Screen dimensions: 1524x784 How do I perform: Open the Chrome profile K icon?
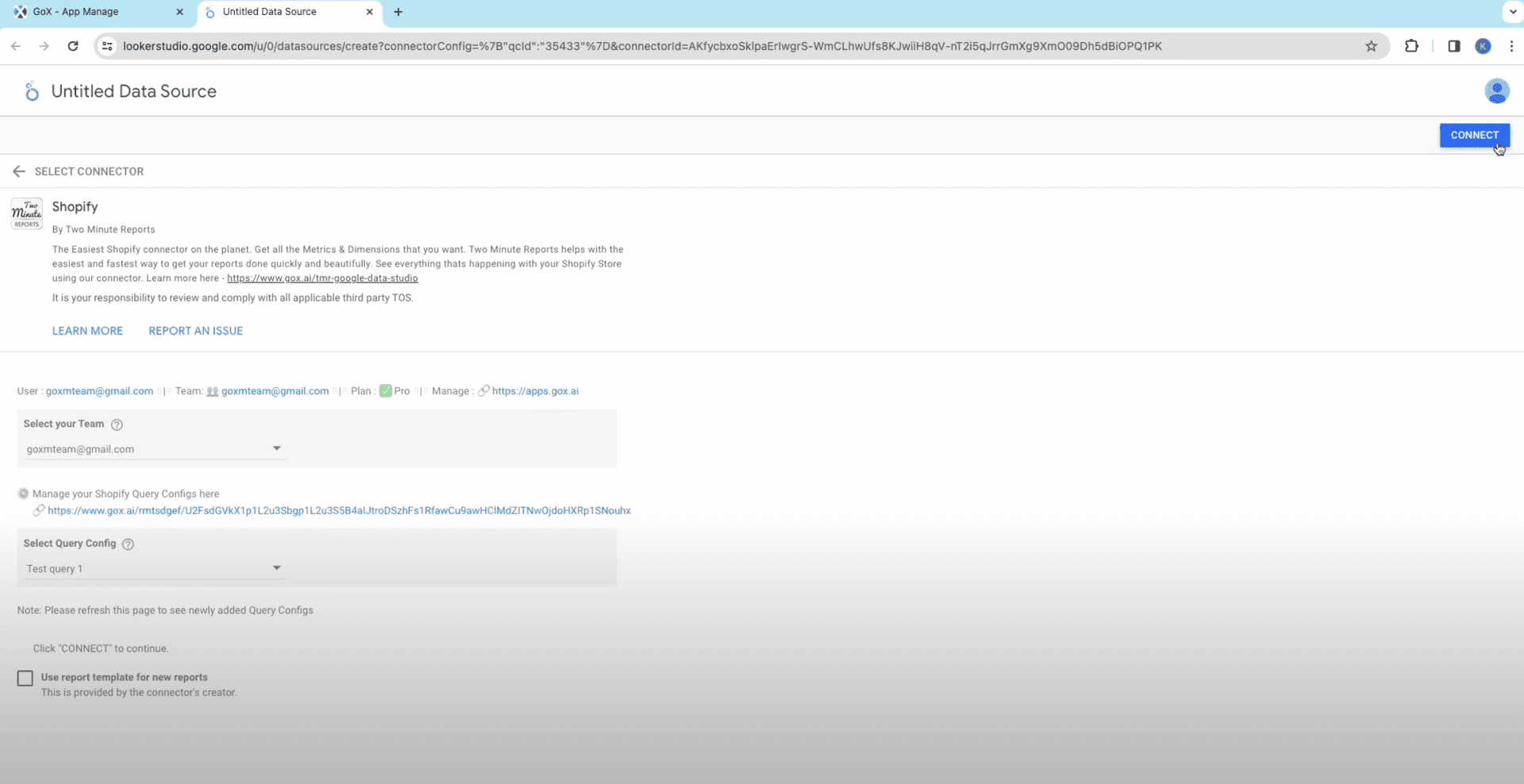1483,46
